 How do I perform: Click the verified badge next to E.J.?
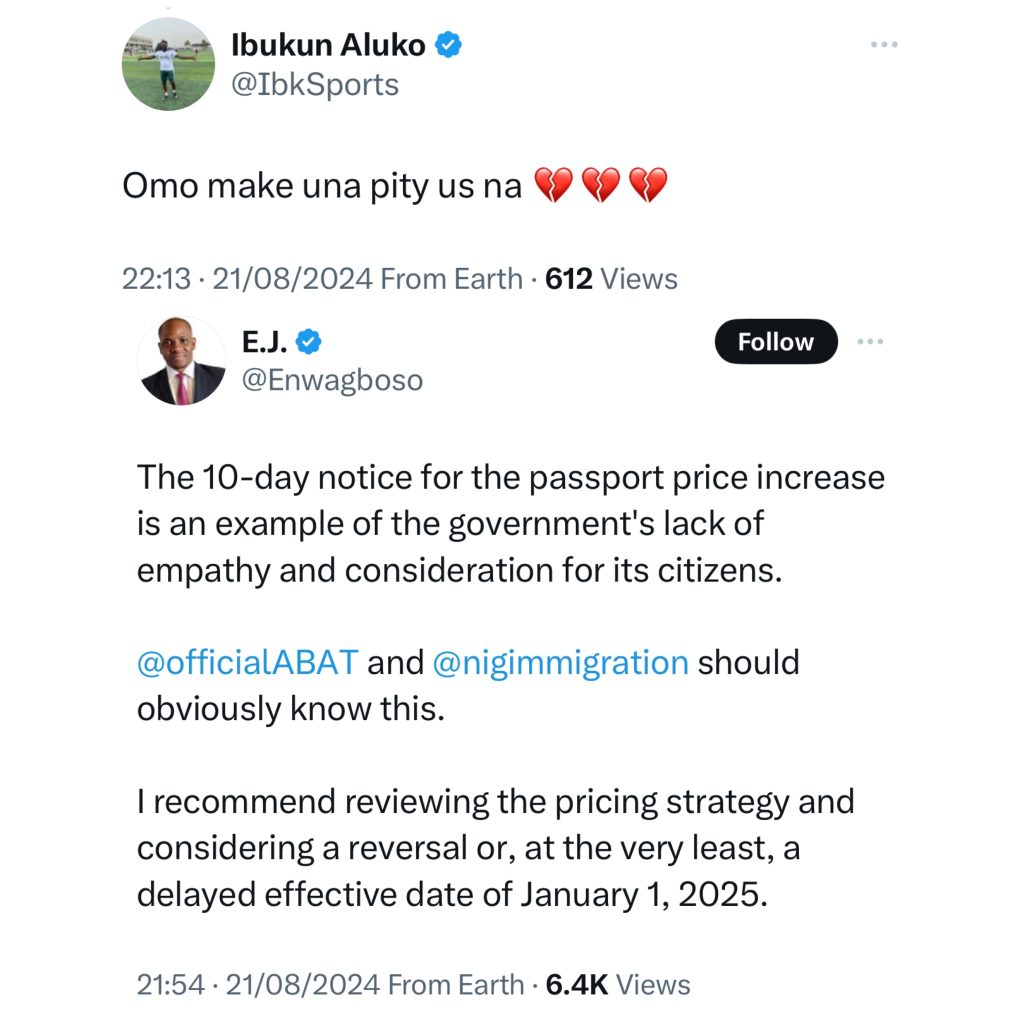click(x=310, y=342)
